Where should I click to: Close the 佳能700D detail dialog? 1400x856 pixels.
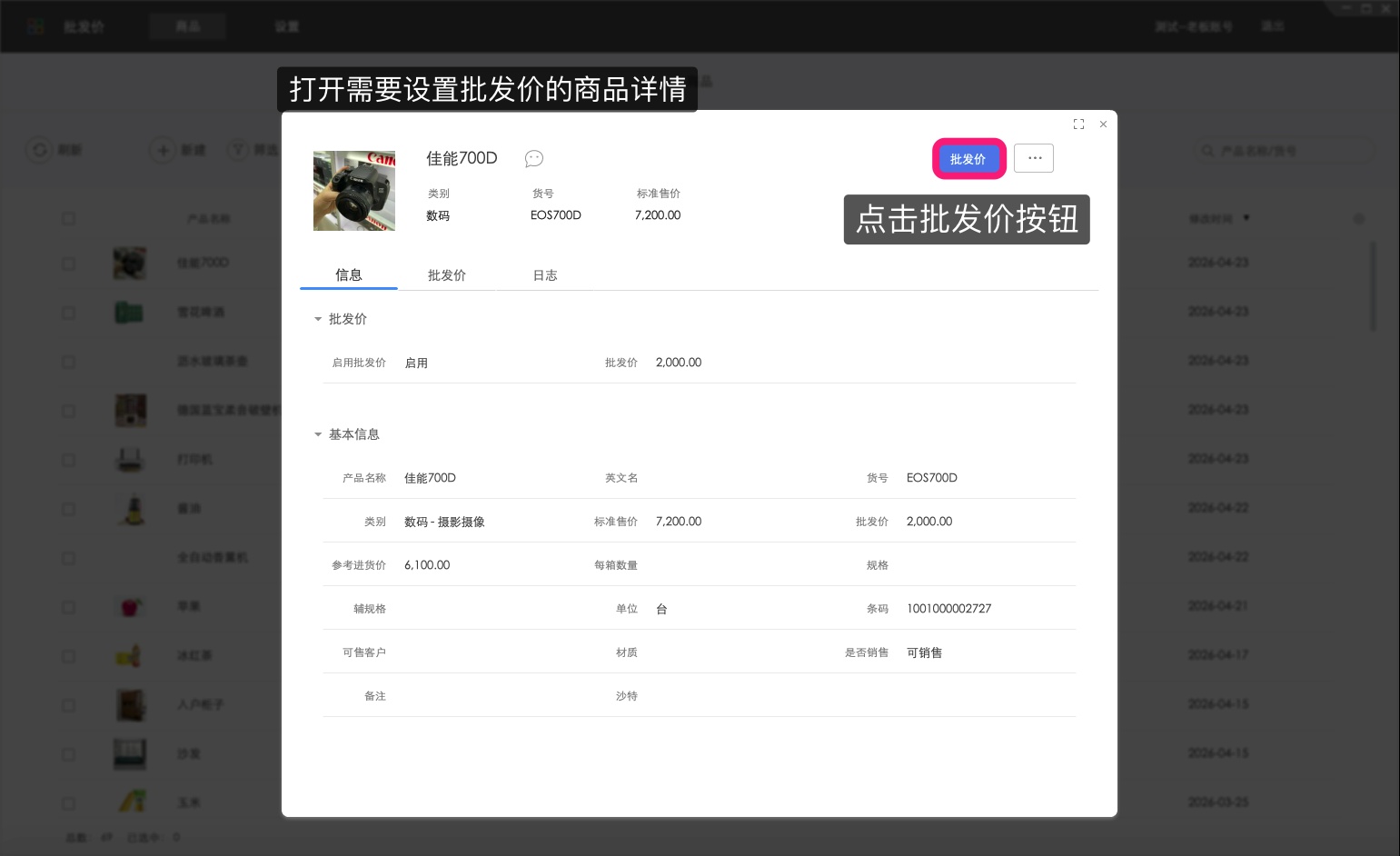[1103, 124]
